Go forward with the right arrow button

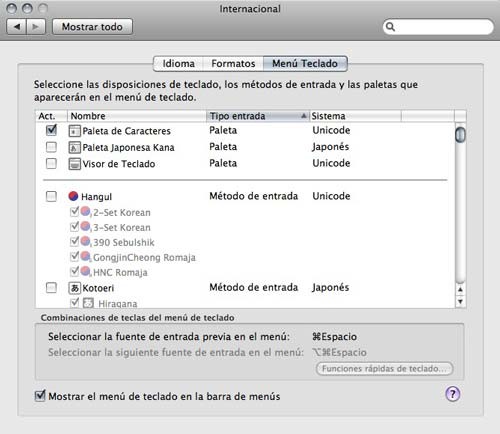[36, 27]
